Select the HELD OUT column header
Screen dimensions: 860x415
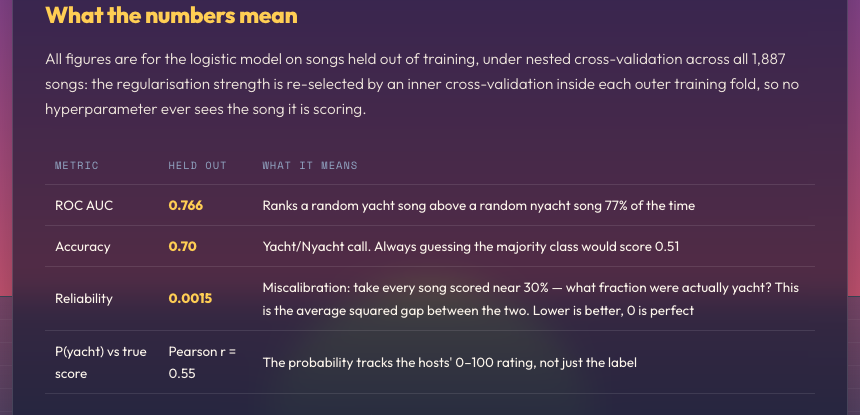point(197,166)
